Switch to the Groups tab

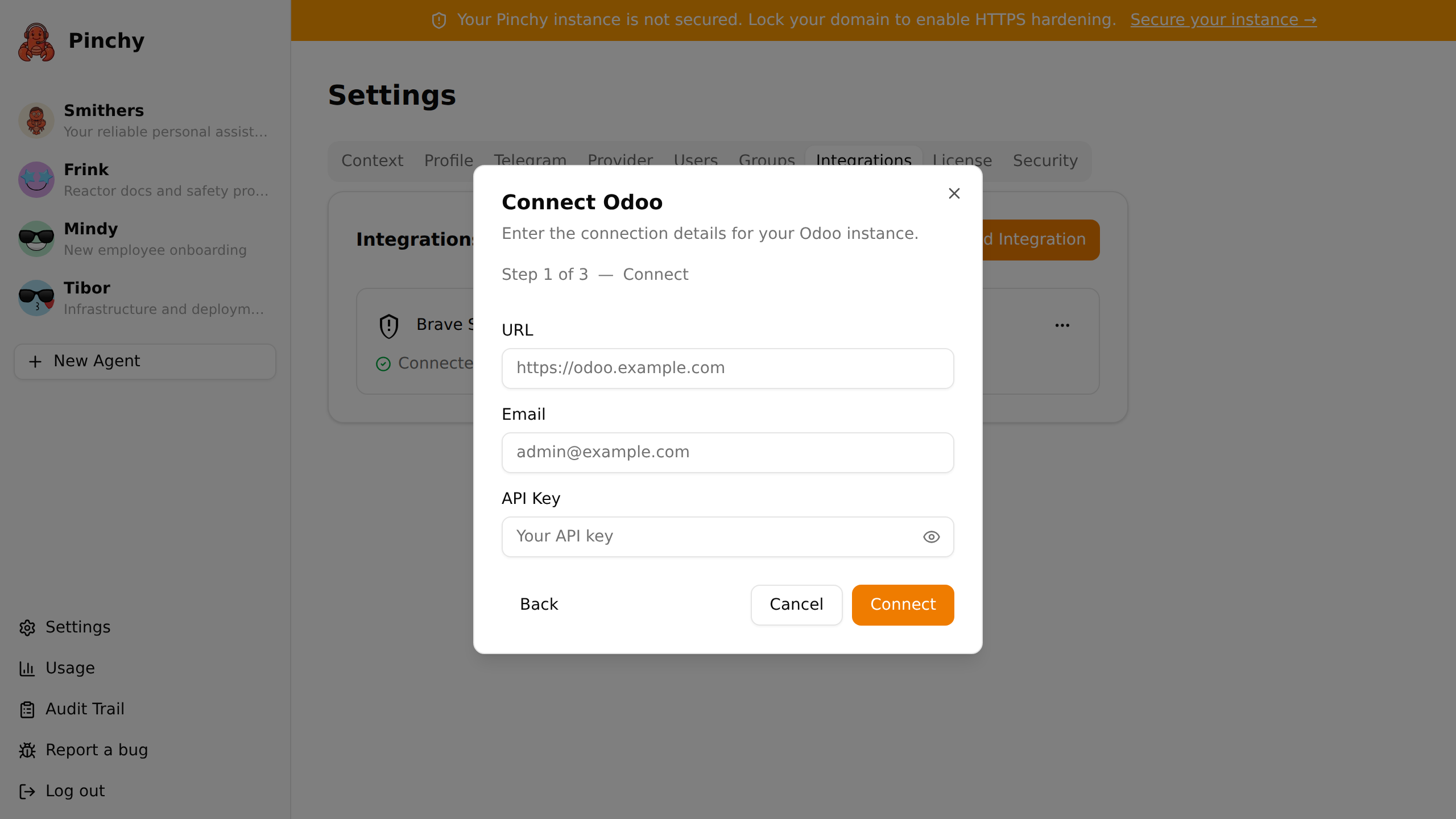point(767,158)
